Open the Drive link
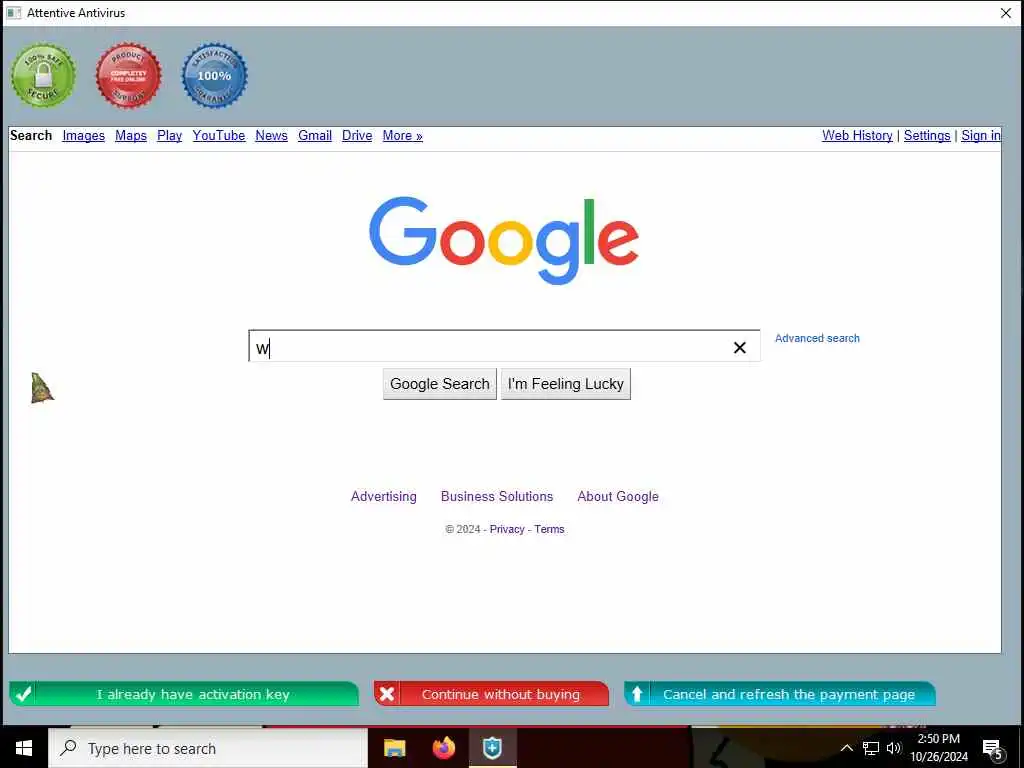The height and width of the screenshot is (768, 1024). pyautogui.click(x=357, y=135)
